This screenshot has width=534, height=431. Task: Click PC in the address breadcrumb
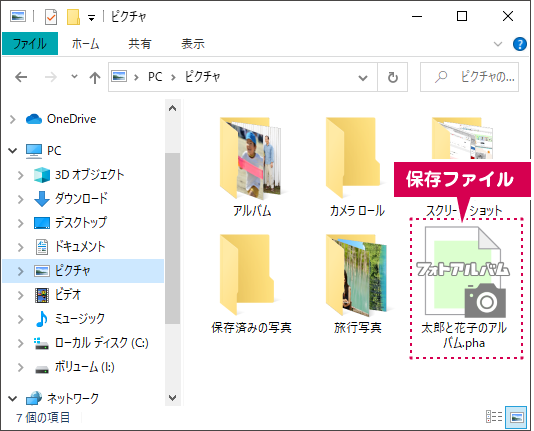click(155, 77)
